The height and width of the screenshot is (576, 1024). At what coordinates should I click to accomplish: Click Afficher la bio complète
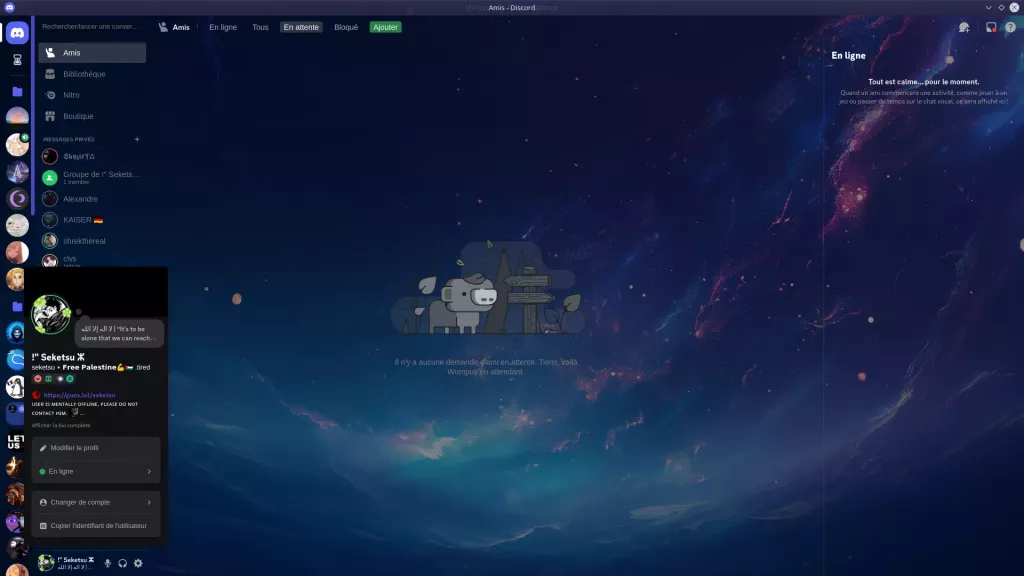point(62,425)
